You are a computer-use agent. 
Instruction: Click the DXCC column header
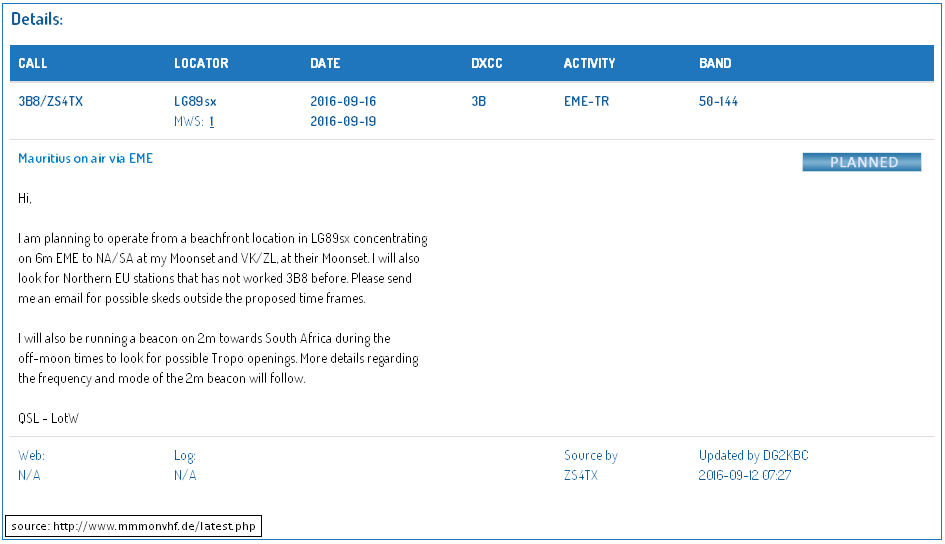coord(487,63)
